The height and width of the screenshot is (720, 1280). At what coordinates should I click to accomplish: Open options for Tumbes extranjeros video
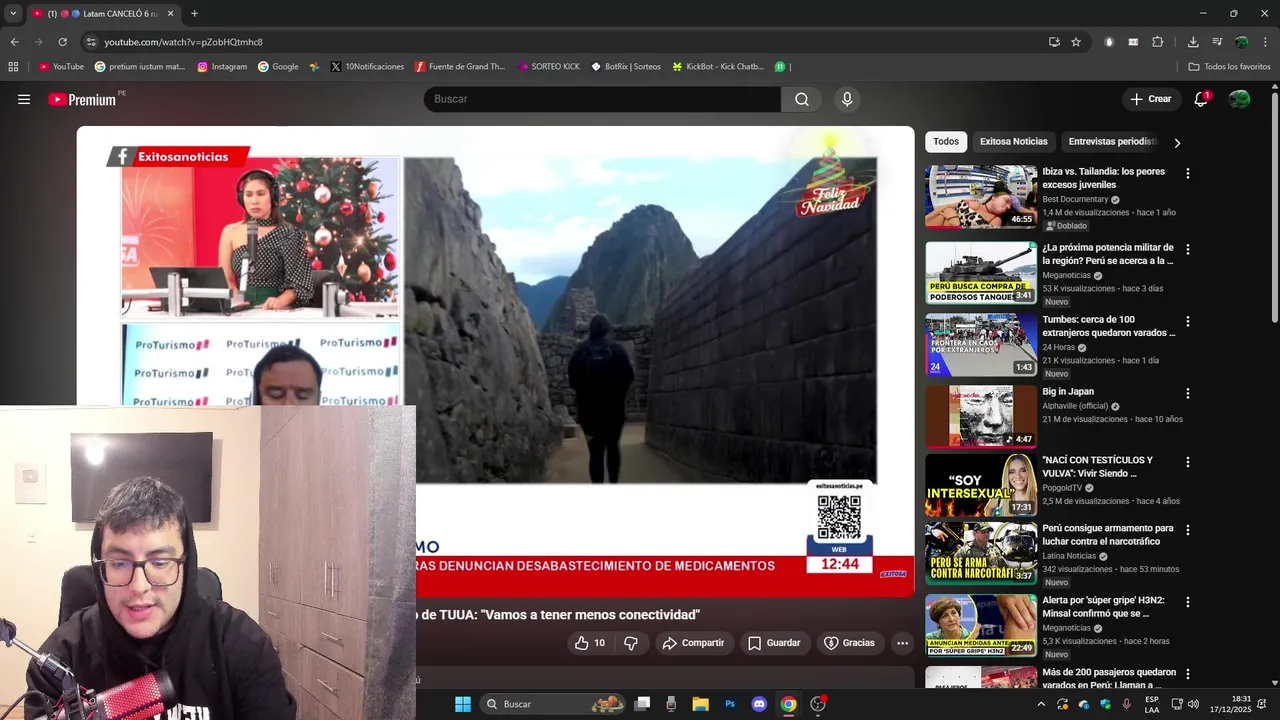[x=1187, y=321]
